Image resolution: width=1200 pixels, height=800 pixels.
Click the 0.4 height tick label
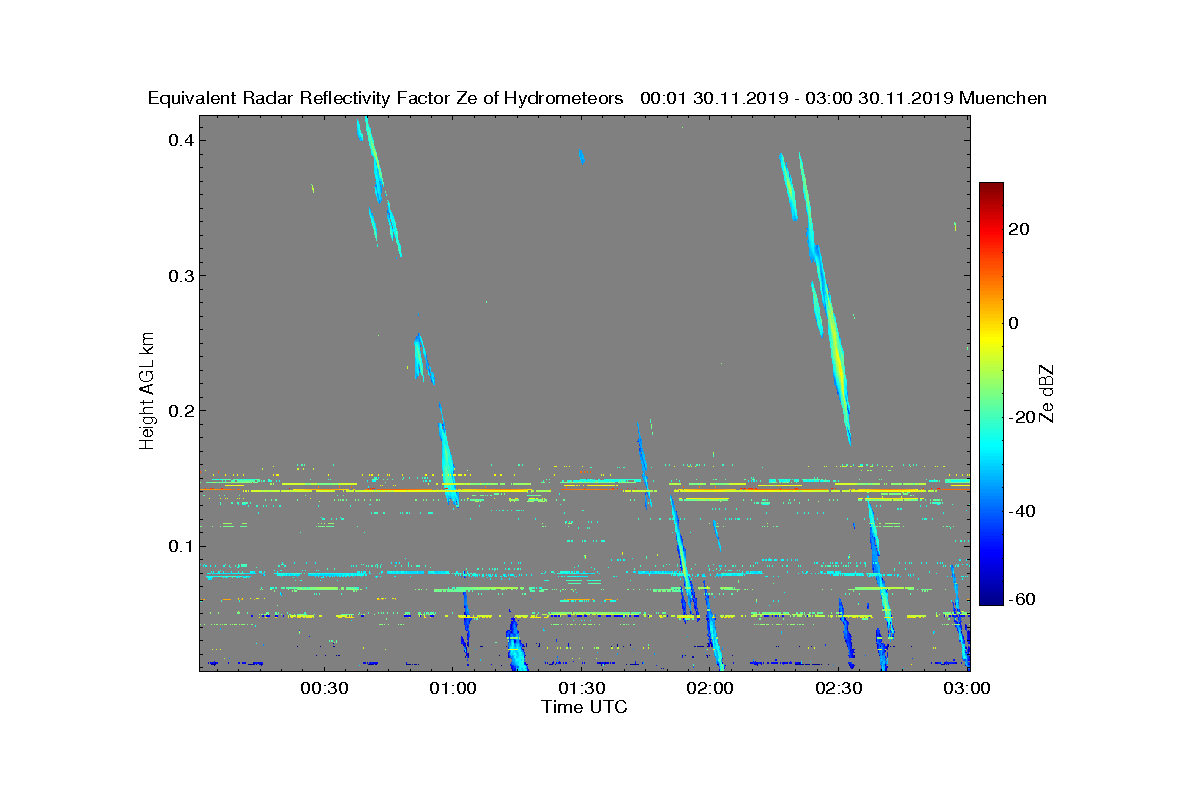pos(180,140)
